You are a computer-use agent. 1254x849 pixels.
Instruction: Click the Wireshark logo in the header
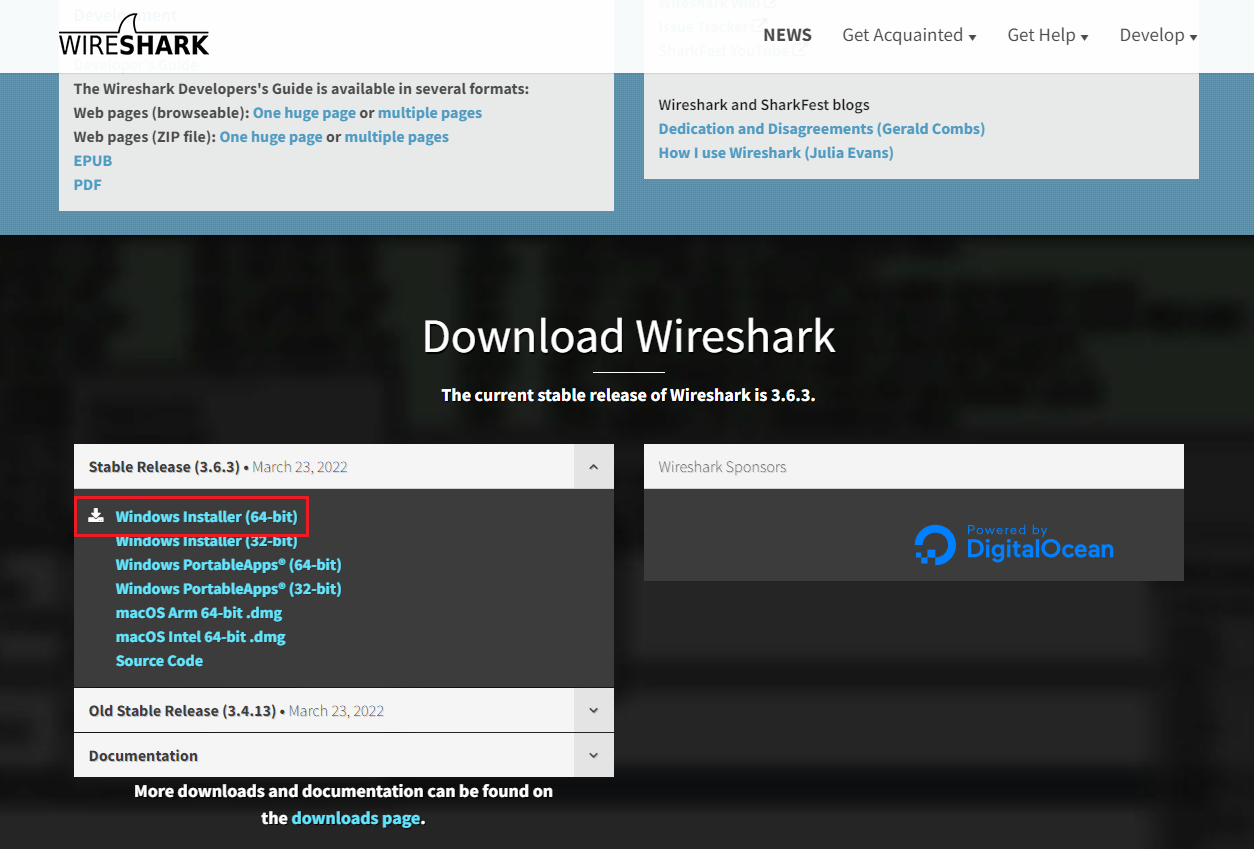tap(134, 35)
